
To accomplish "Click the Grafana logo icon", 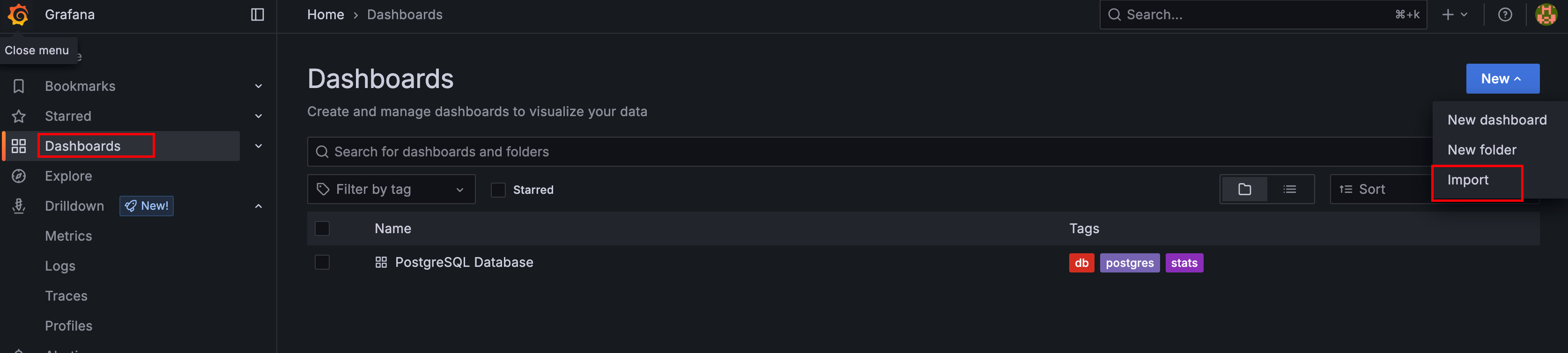I will 18,15.
